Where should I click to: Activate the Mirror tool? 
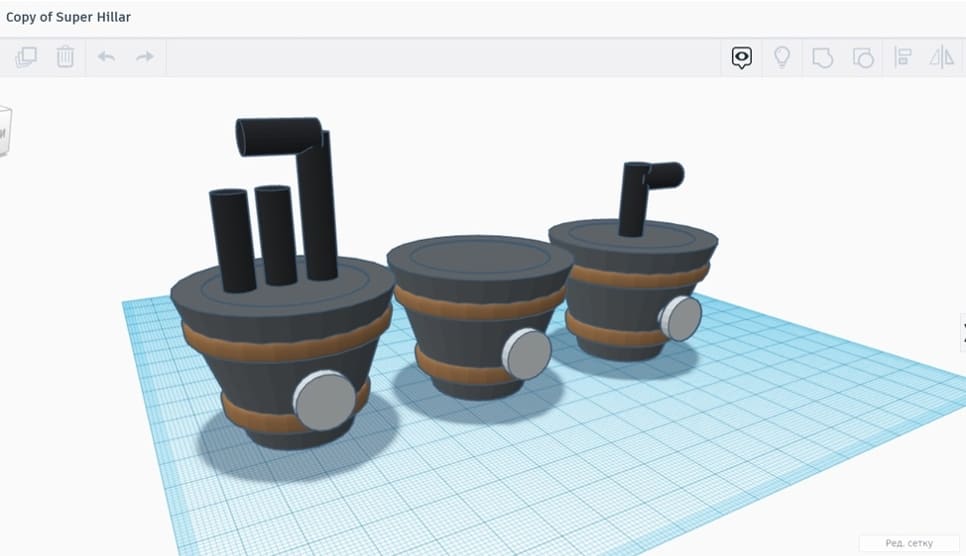tap(942, 57)
